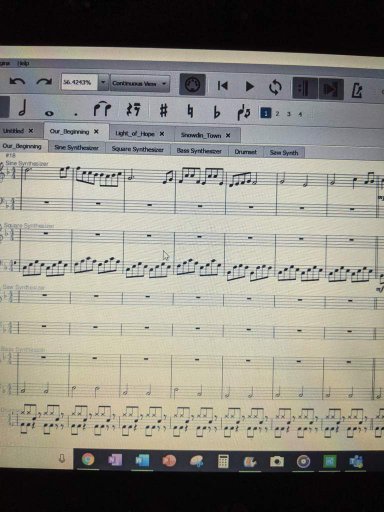384x512 pixels.
Task: Open Google Chrome from the taskbar
Action: tap(88, 459)
